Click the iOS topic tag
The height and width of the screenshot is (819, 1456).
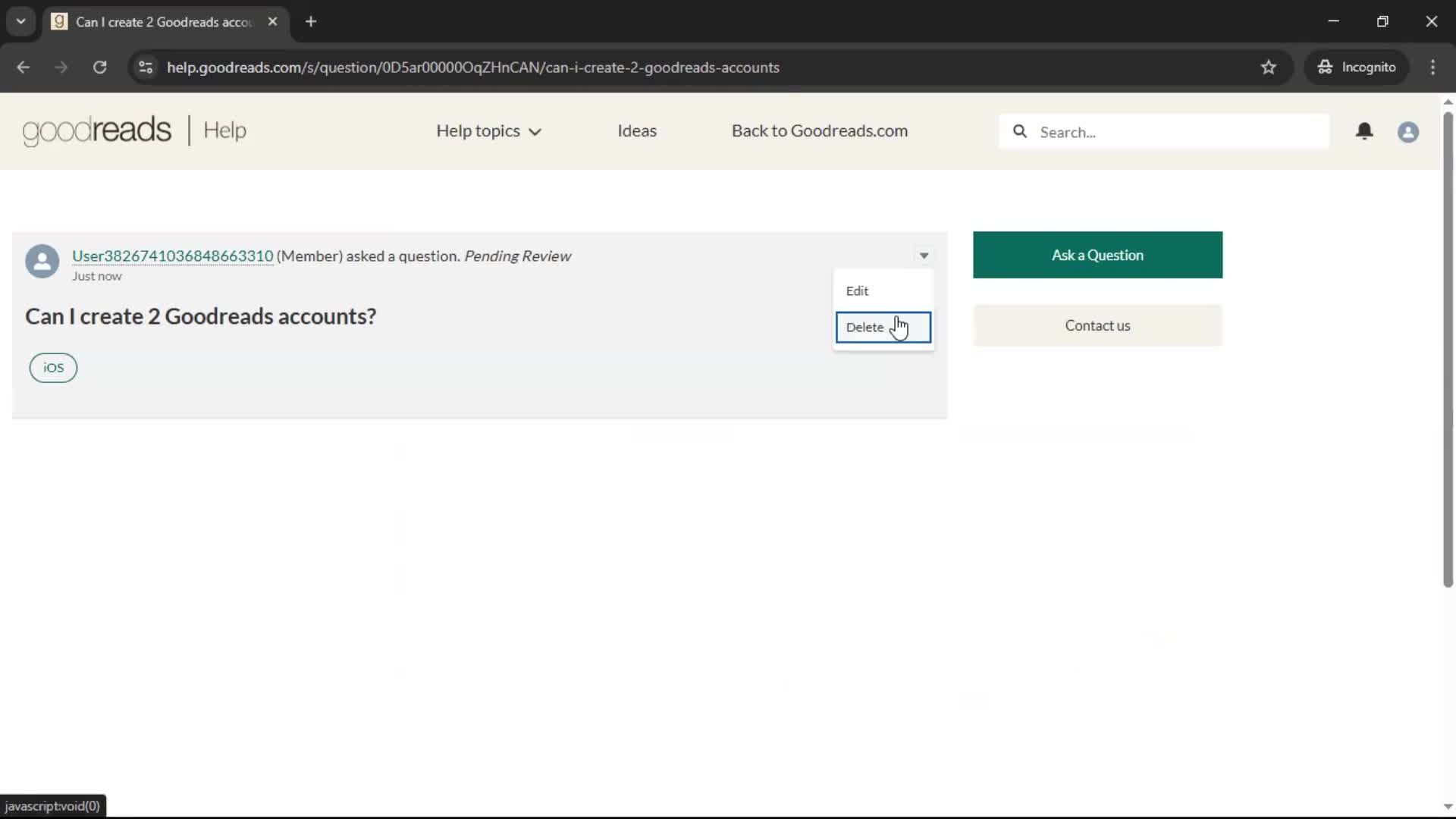53,368
